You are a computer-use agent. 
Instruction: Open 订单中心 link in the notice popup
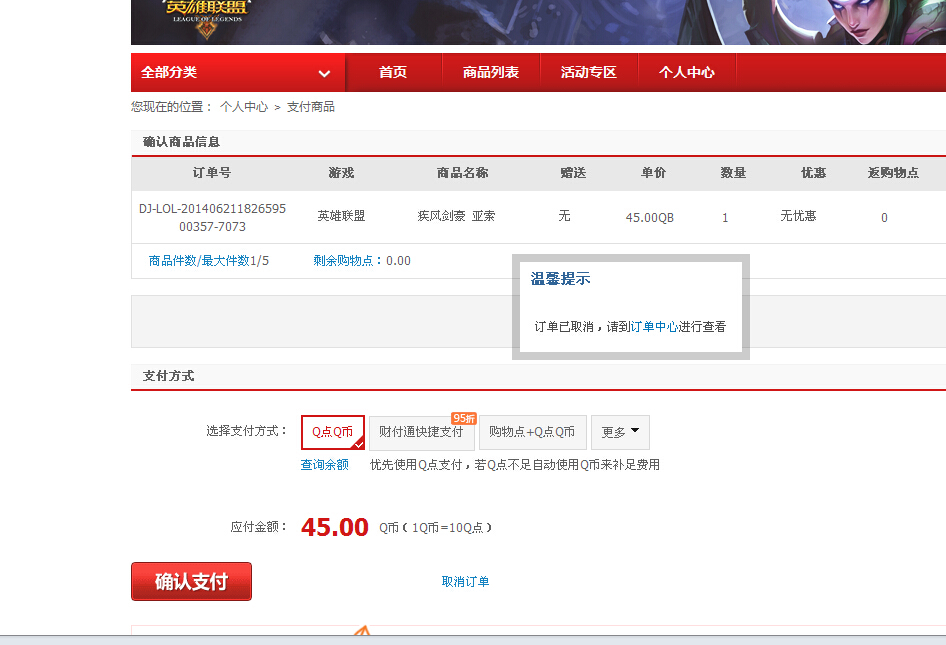point(654,326)
